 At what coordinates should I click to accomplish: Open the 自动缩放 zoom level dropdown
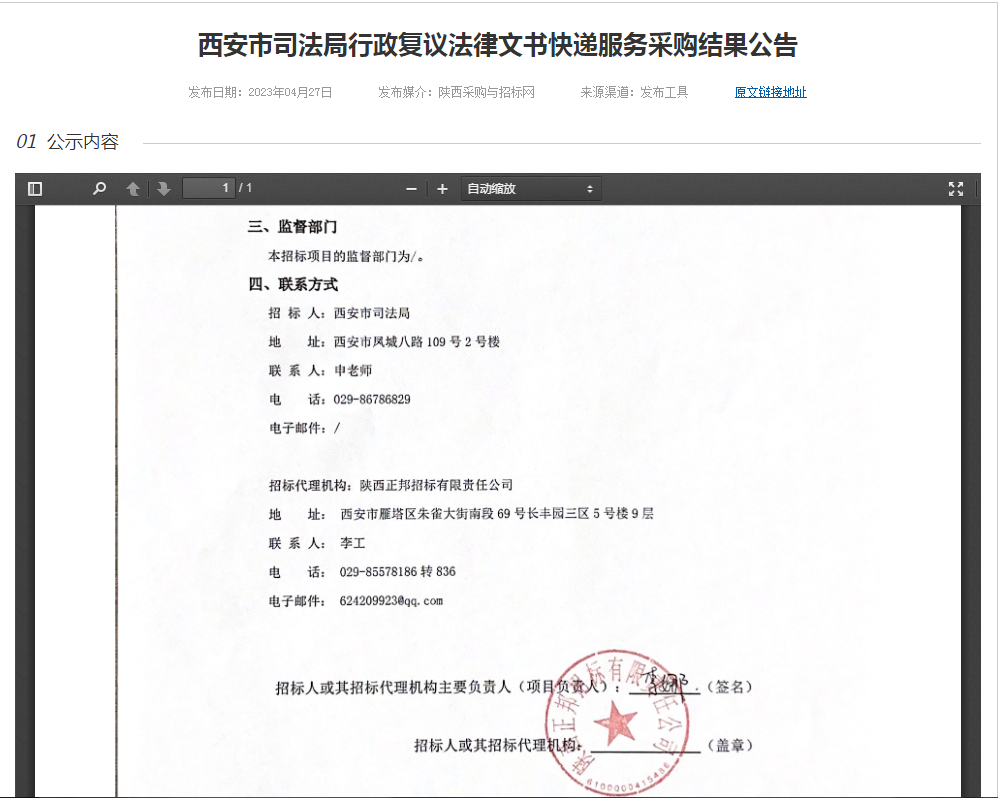pos(530,189)
